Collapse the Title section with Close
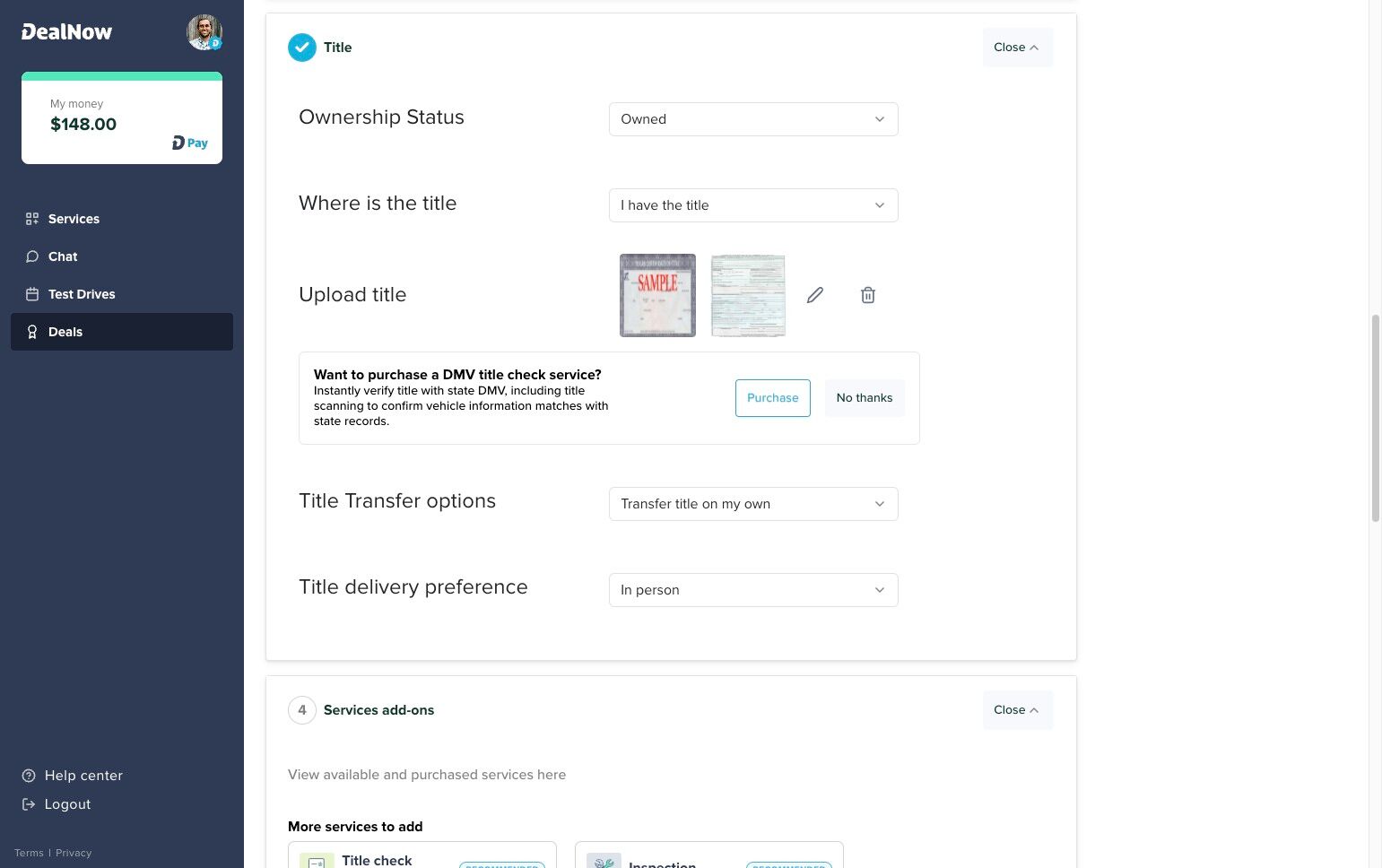Screen dimensions: 1382x868 (1016, 48)
